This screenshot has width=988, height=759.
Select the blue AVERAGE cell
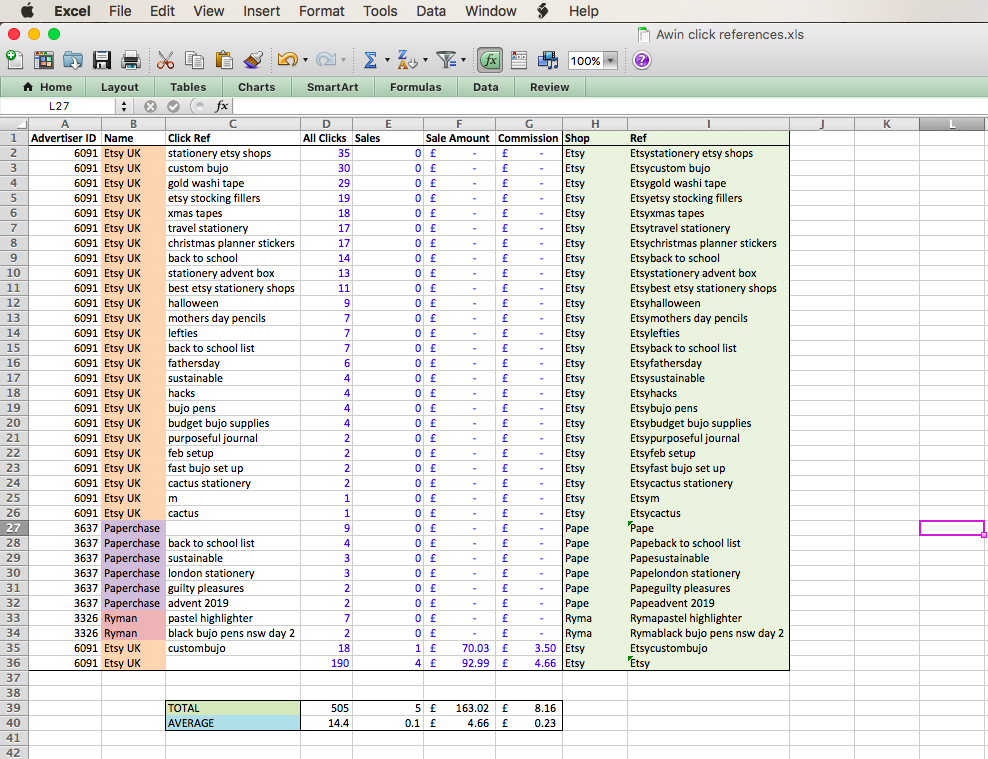point(233,723)
